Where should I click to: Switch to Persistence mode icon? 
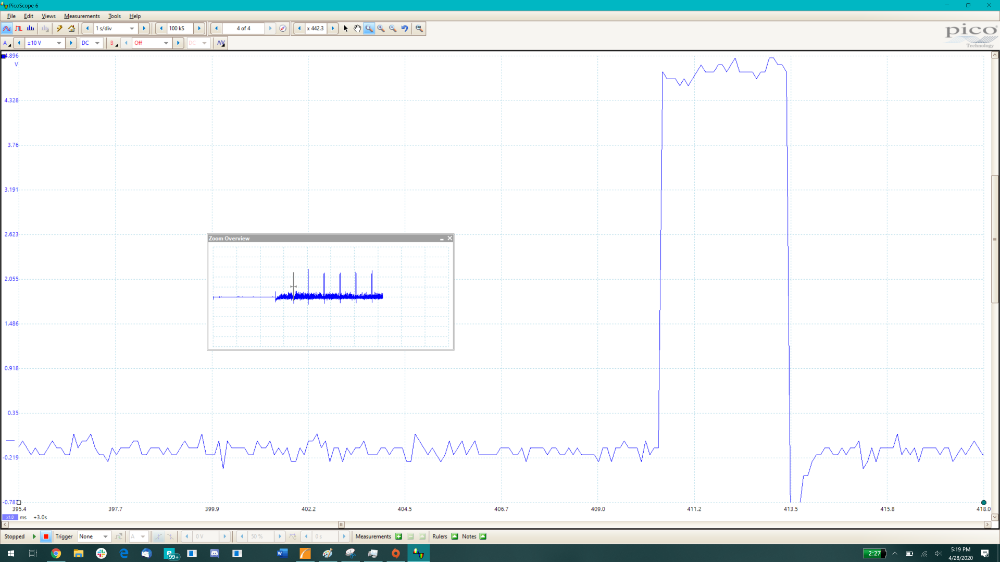(x=18, y=29)
